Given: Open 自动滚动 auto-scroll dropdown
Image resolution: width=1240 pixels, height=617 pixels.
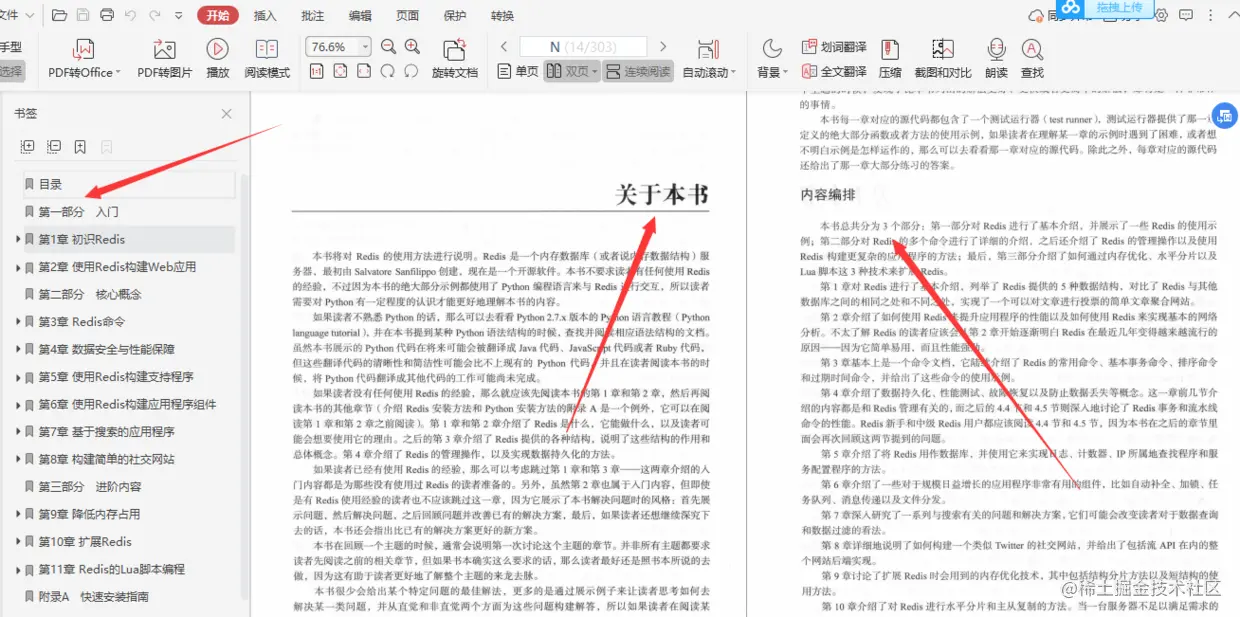Looking at the screenshot, I should (x=709, y=58).
